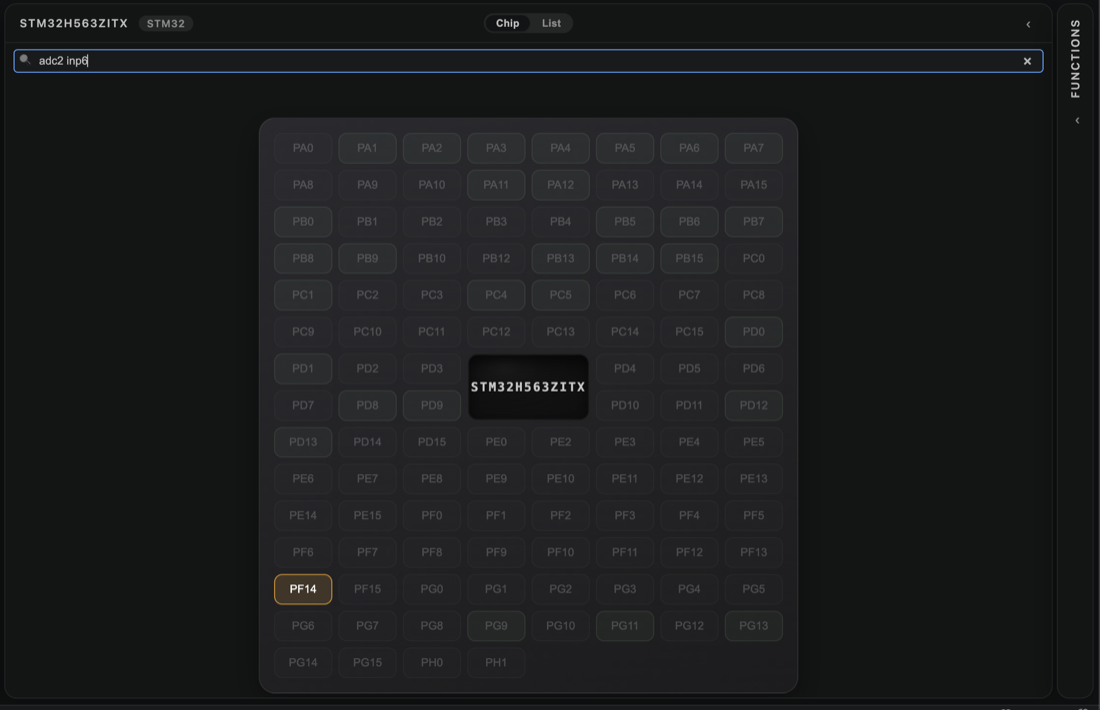The width and height of the screenshot is (1100, 710).
Task: Click the search magnifier icon
Action: pos(25,60)
